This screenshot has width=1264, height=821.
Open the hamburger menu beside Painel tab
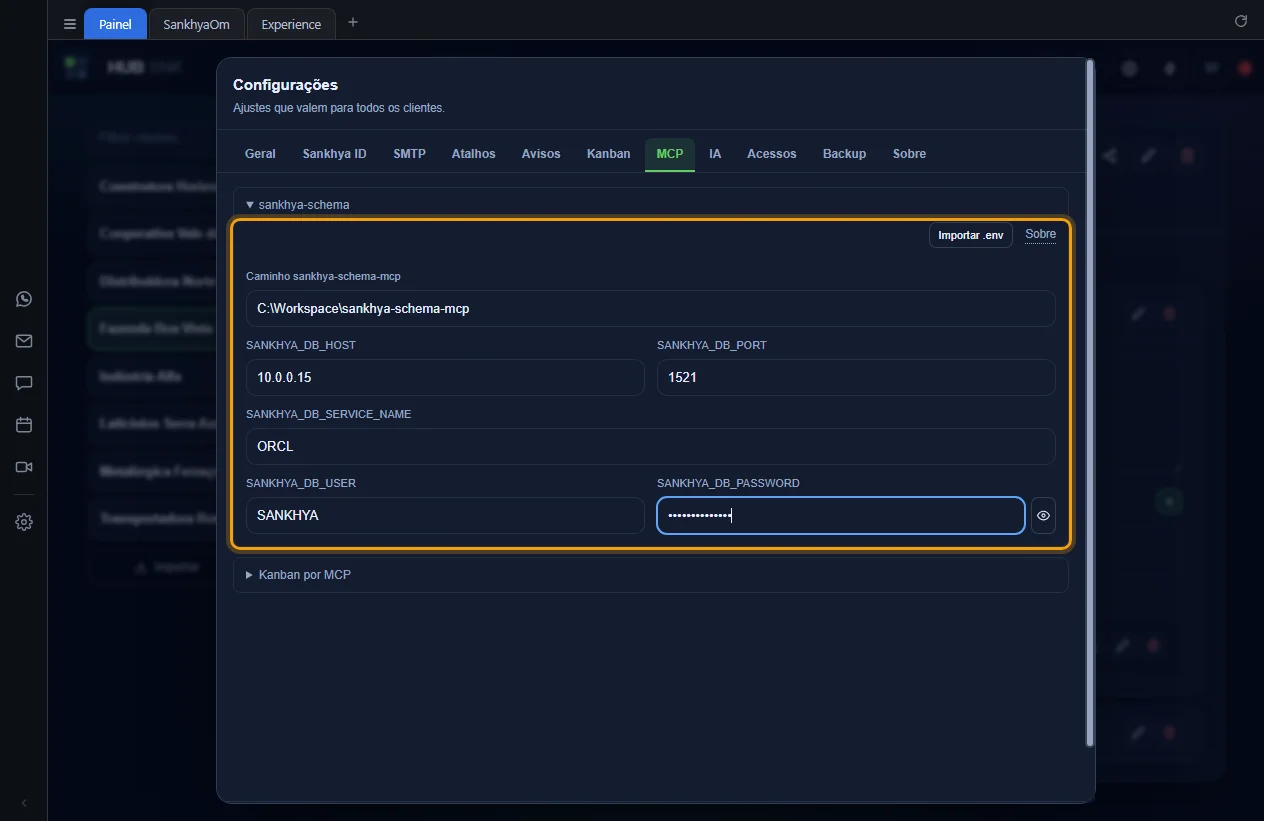70,24
